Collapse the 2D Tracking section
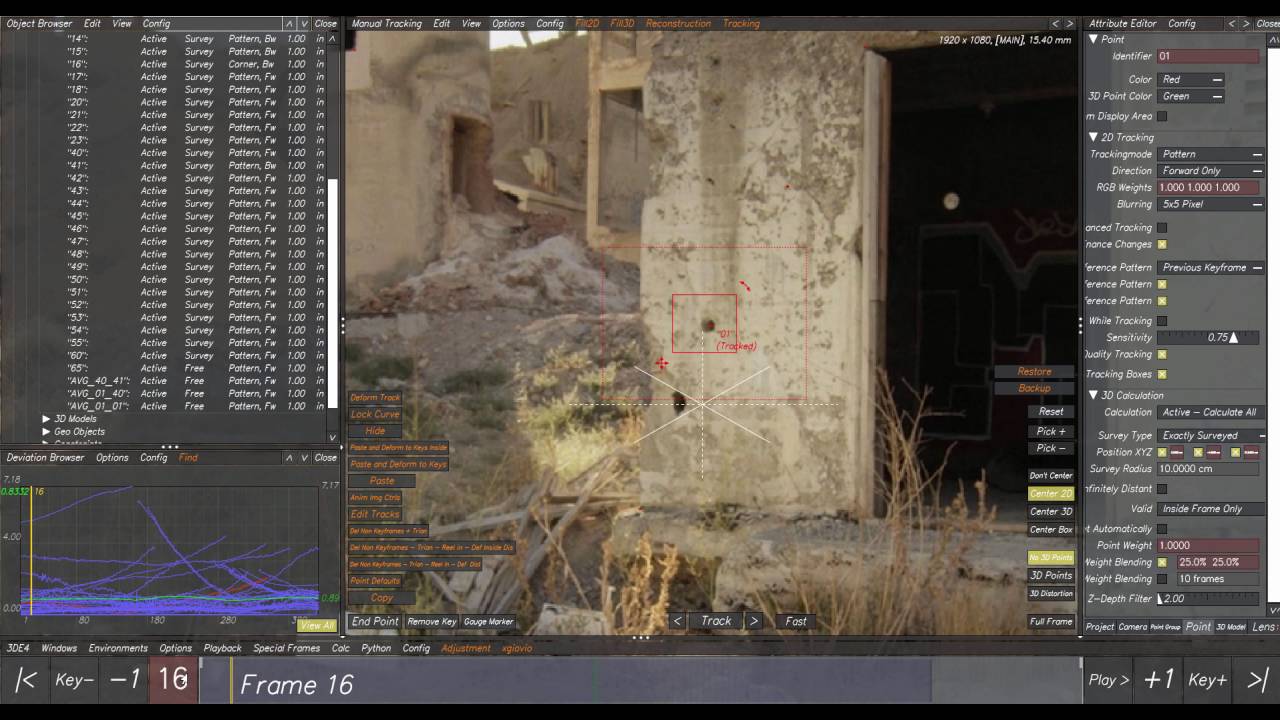1280x720 pixels. point(1093,138)
